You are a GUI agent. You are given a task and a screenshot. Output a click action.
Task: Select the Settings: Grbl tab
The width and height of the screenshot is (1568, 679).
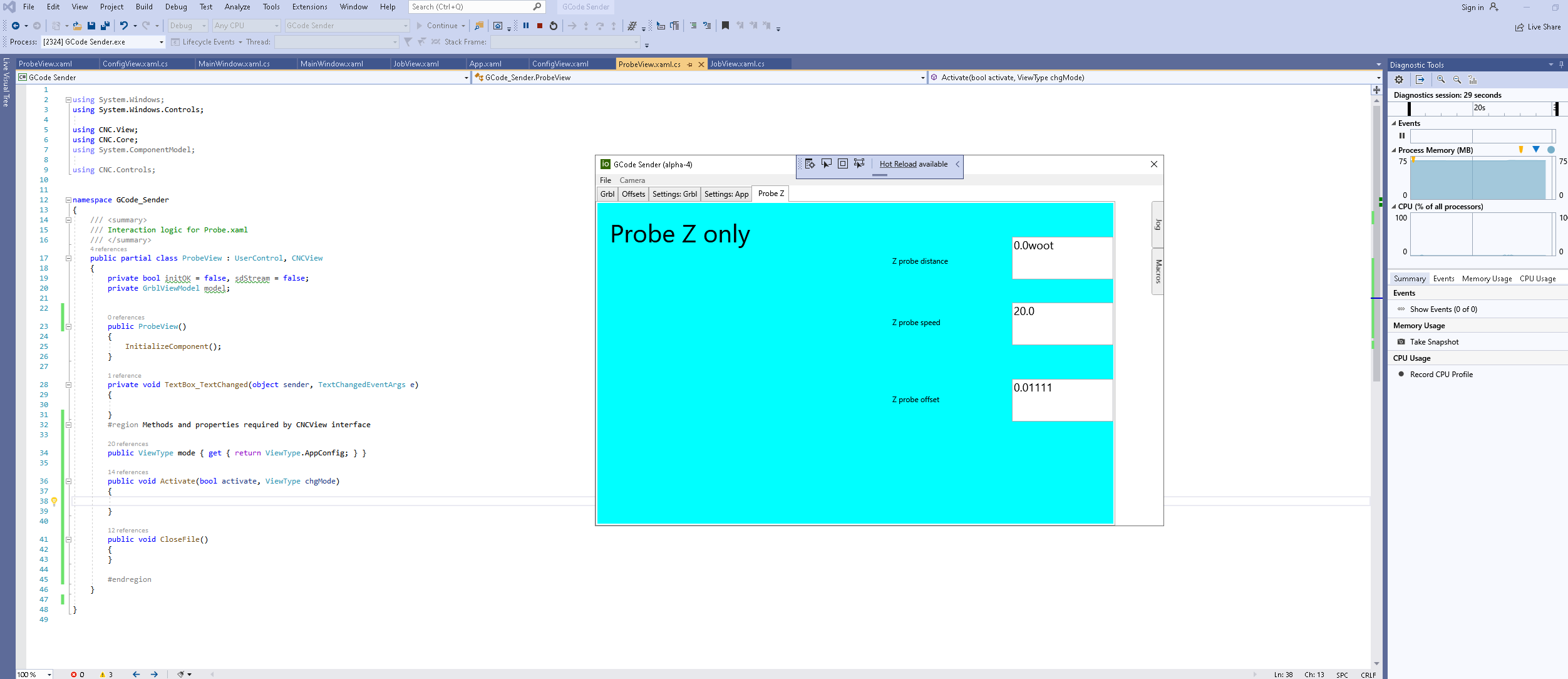[674, 193]
